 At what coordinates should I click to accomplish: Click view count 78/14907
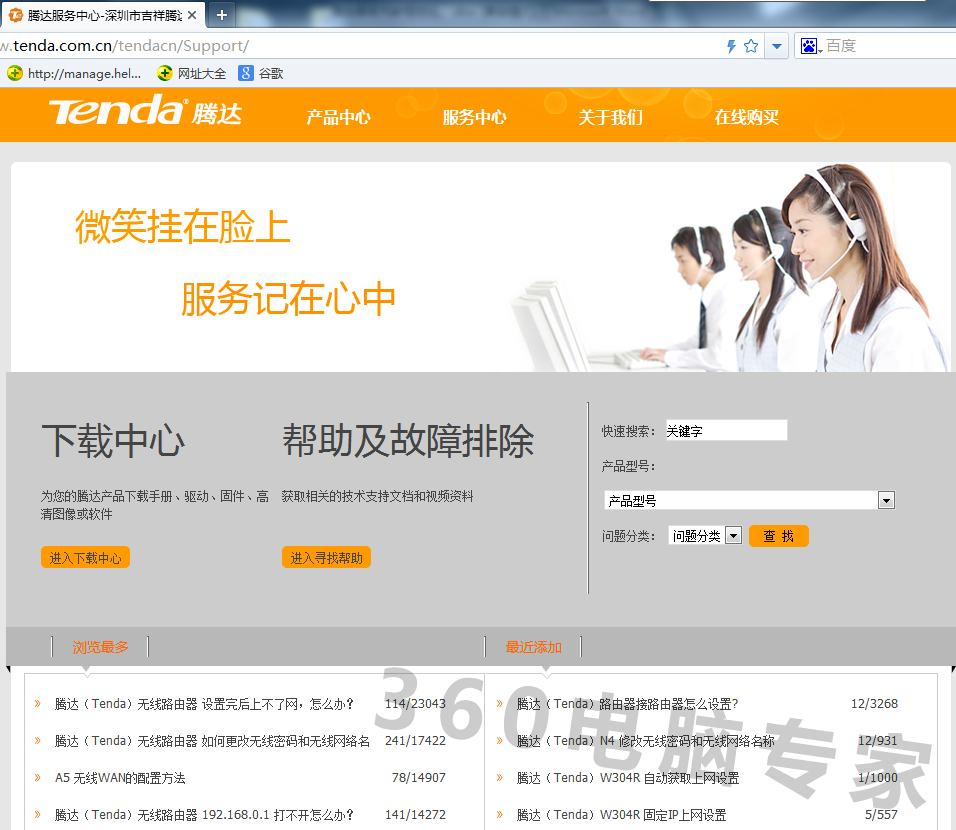[418, 778]
